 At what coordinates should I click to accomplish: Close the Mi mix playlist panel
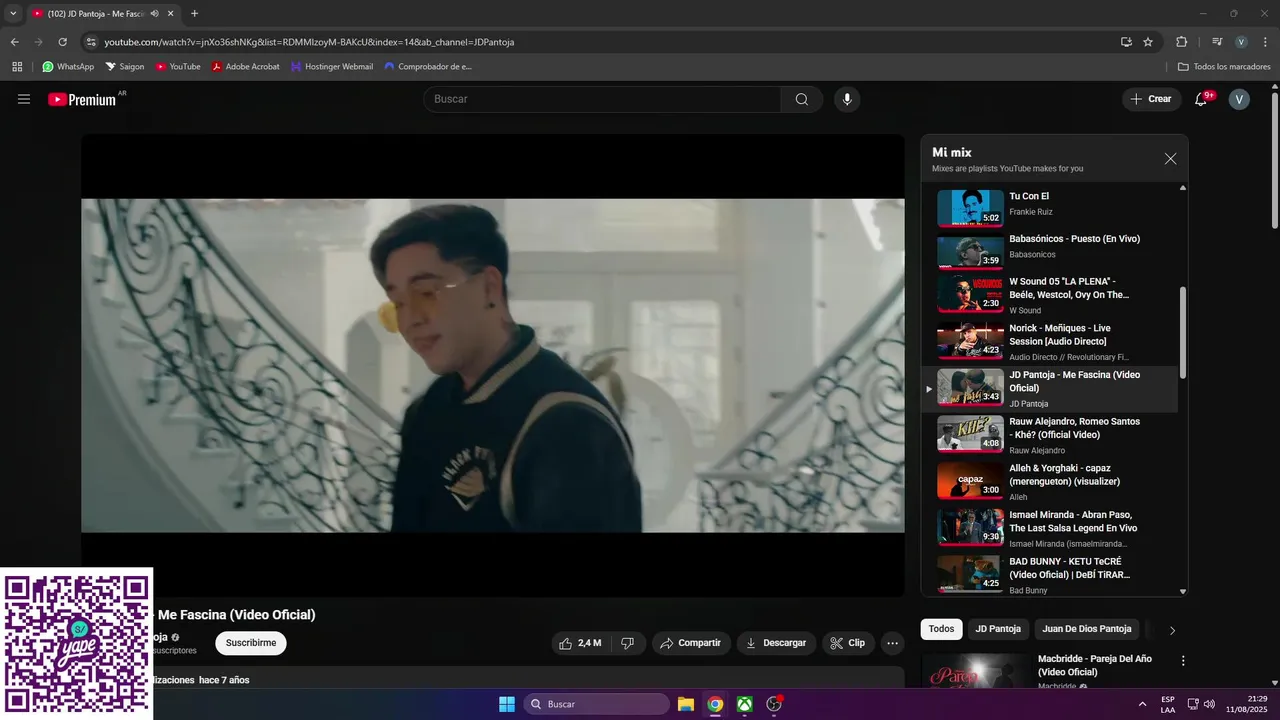1170,159
